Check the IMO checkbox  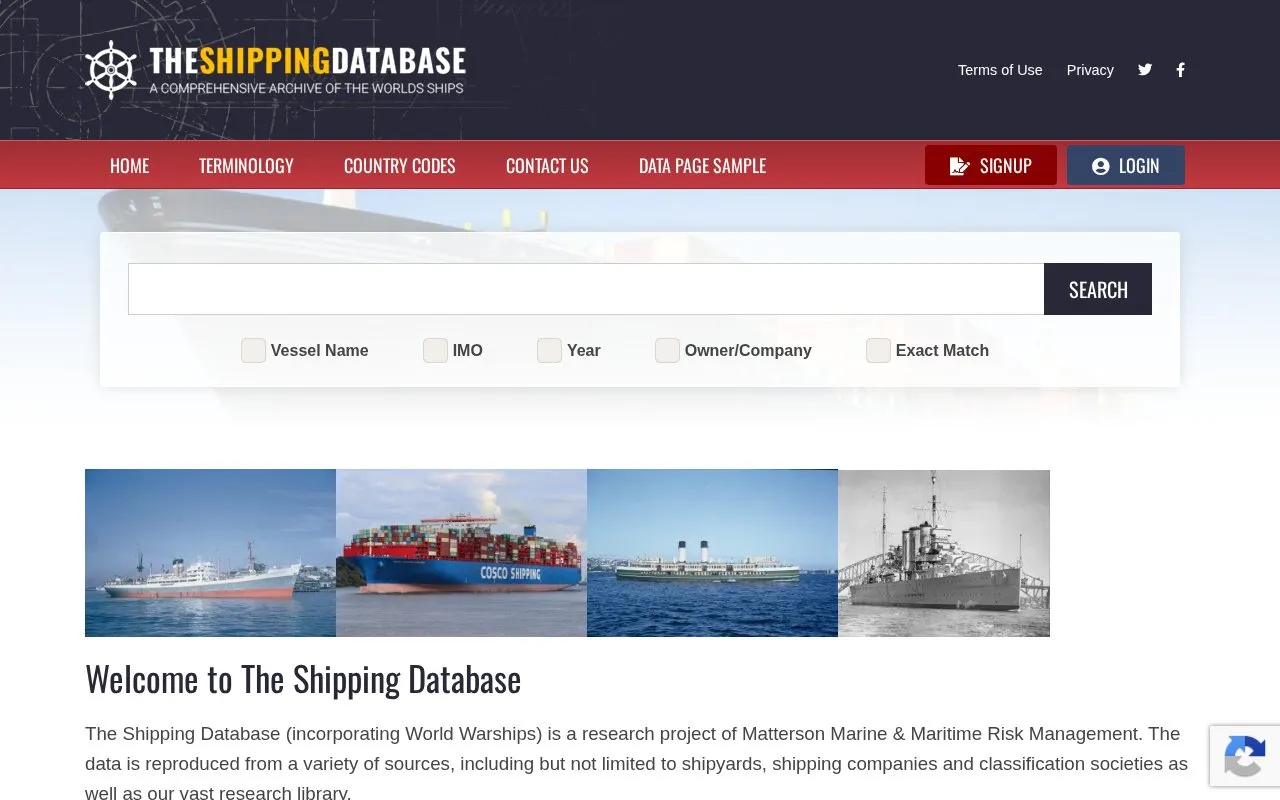(x=435, y=350)
